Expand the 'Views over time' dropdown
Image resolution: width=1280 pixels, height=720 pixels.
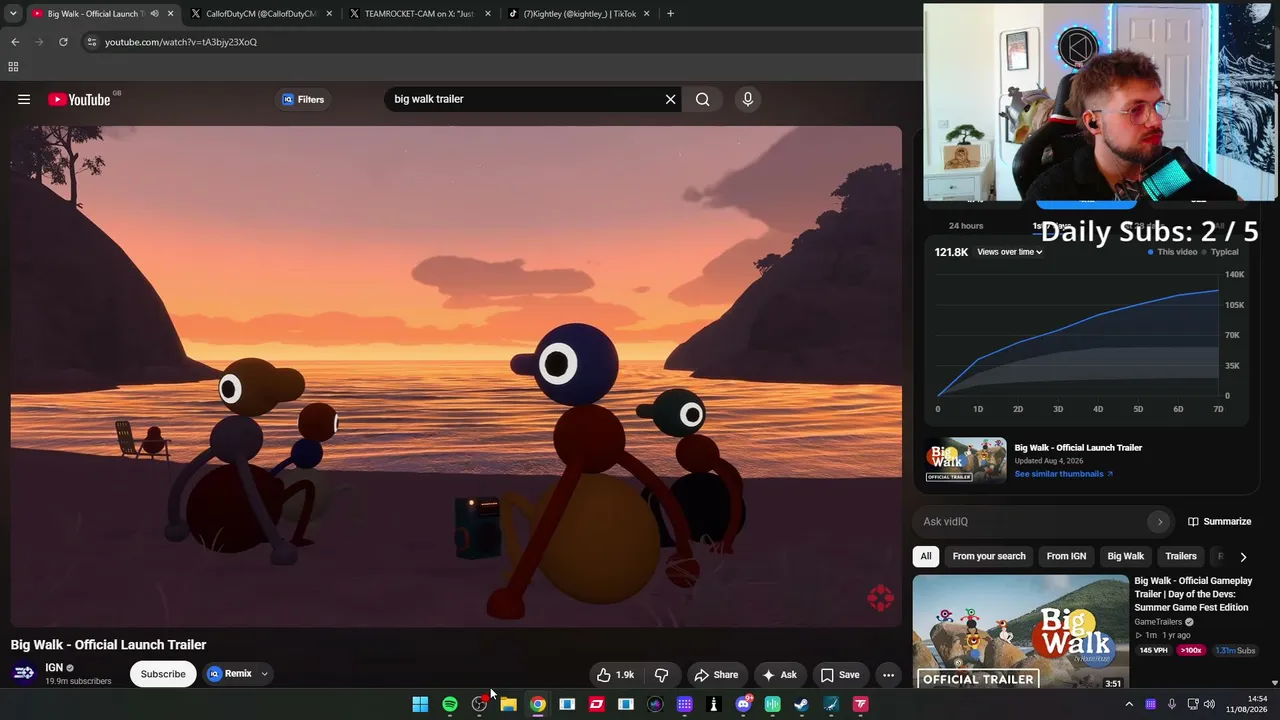1010,252
